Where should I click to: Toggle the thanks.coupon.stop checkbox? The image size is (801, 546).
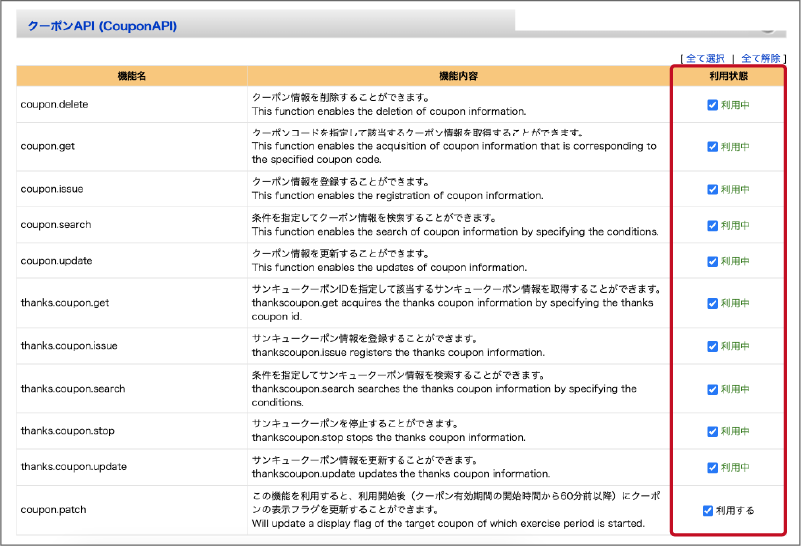(713, 432)
